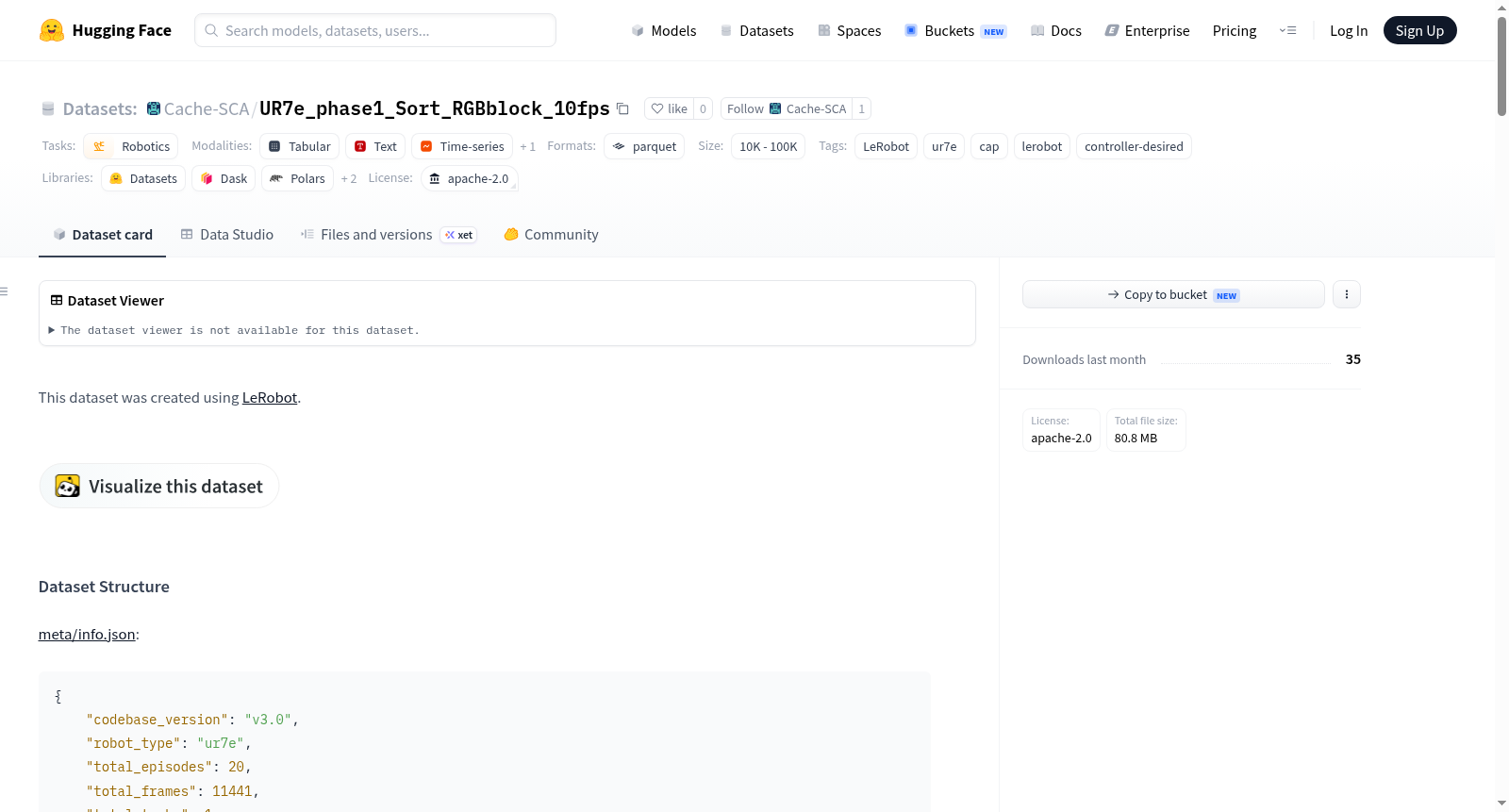Click the Copy to bucket button
This screenshot has width=1509, height=812.
(x=1173, y=294)
